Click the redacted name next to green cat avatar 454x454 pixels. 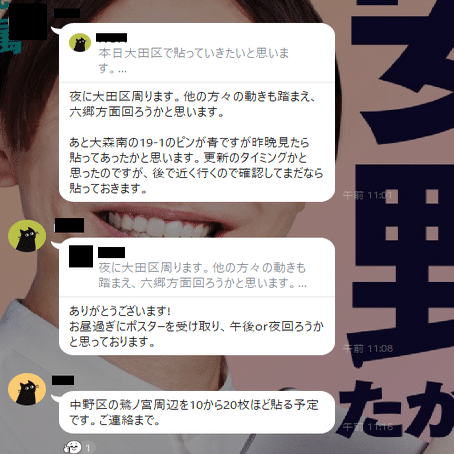coord(69,225)
